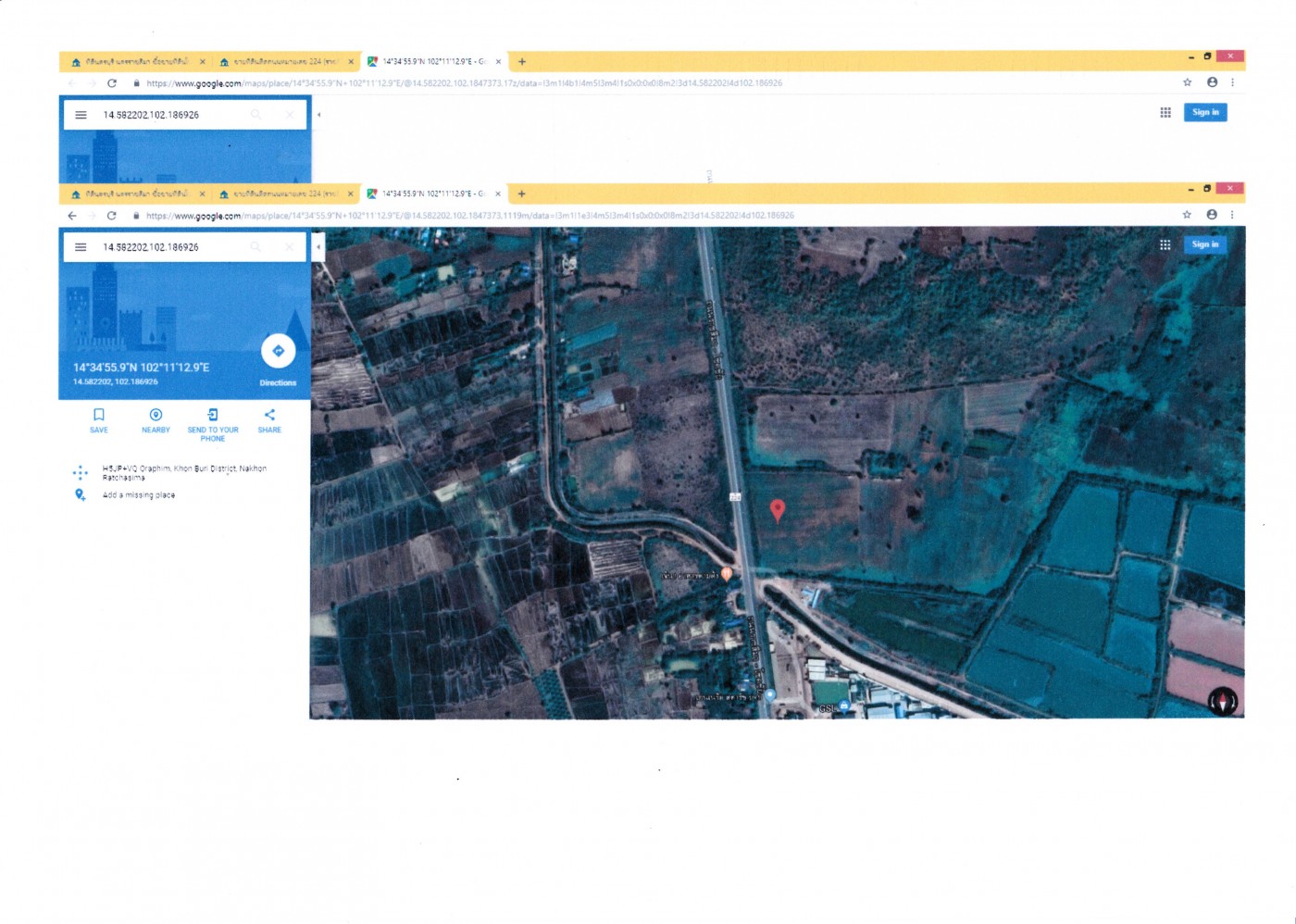Click the blue GSL place marker
Image resolution: width=1296 pixels, height=924 pixels.
pos(843,705)
